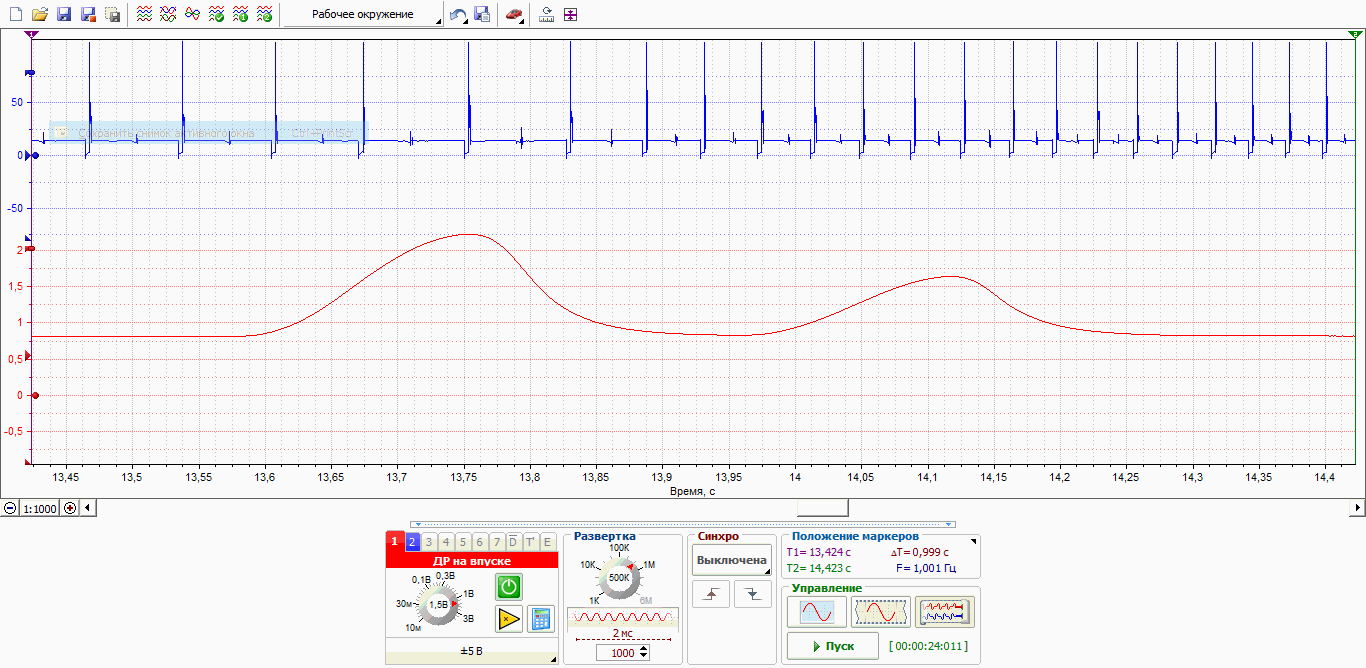Screen dimensions: 1366x668
Task: Collapse the control panel dotted bar
Action: click(683, 524)
